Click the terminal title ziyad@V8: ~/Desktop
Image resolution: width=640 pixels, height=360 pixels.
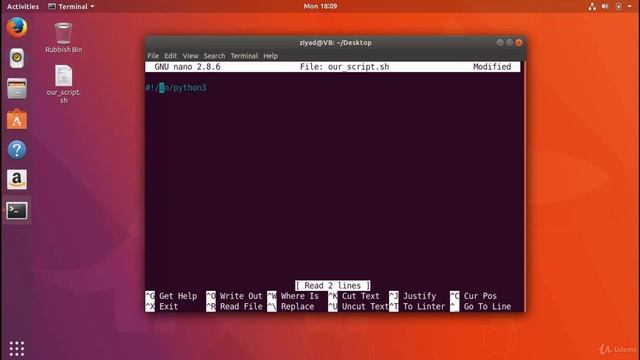tap(335, 43)
